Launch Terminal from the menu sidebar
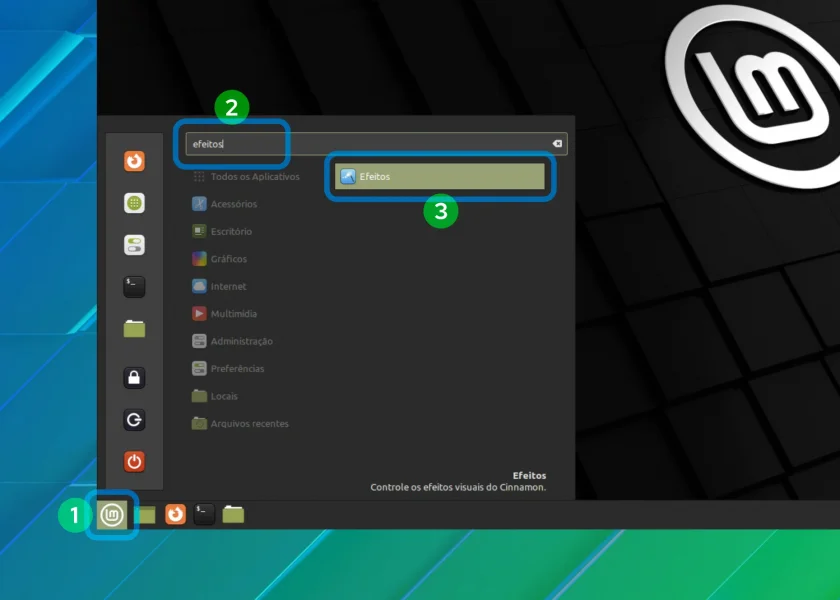Image resolution: width=840 pixels, height=600 pixels. click(134, 287)
